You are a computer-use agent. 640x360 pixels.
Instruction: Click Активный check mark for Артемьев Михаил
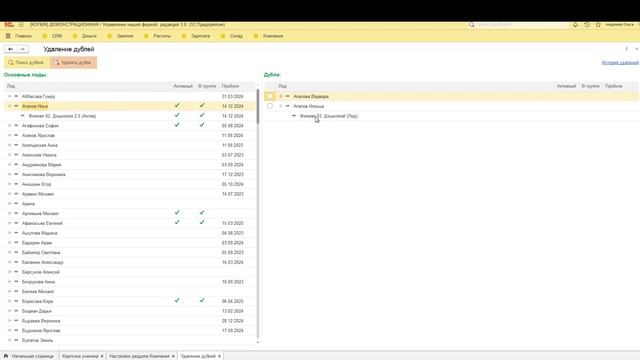[x=177, y=213]
